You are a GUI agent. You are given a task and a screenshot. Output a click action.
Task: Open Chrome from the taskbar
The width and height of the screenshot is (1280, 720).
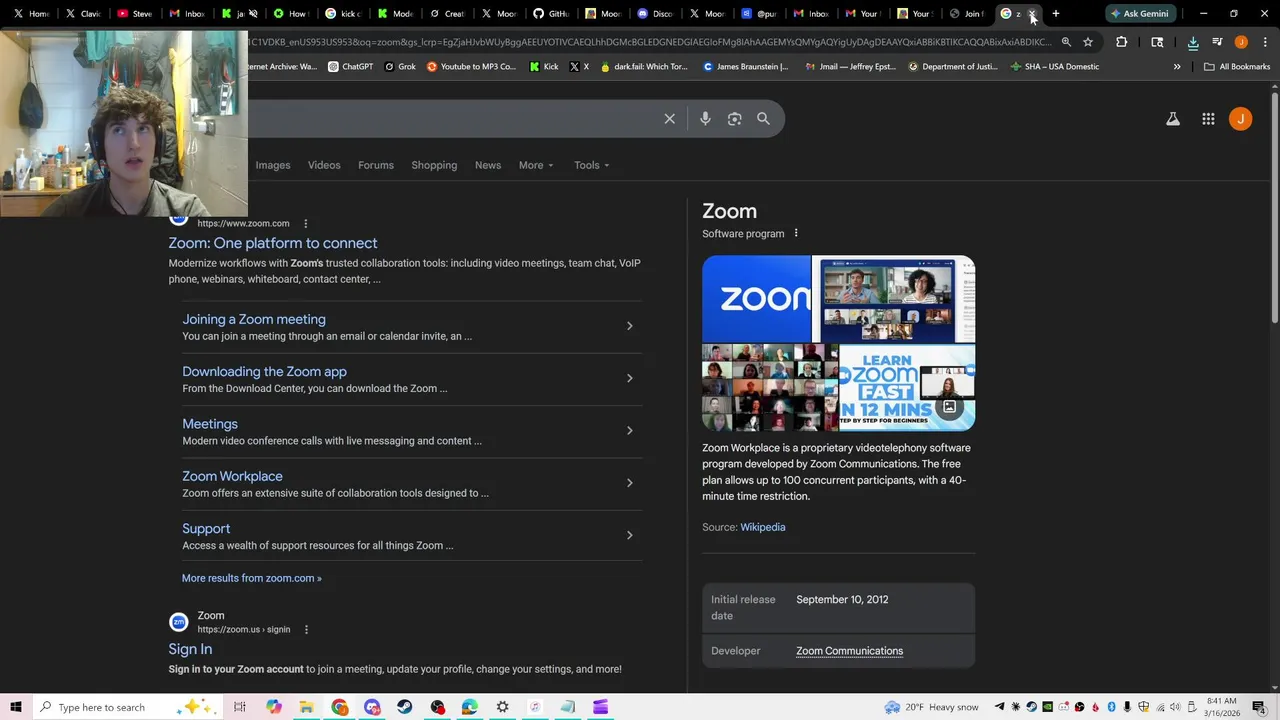coord(340,707)
